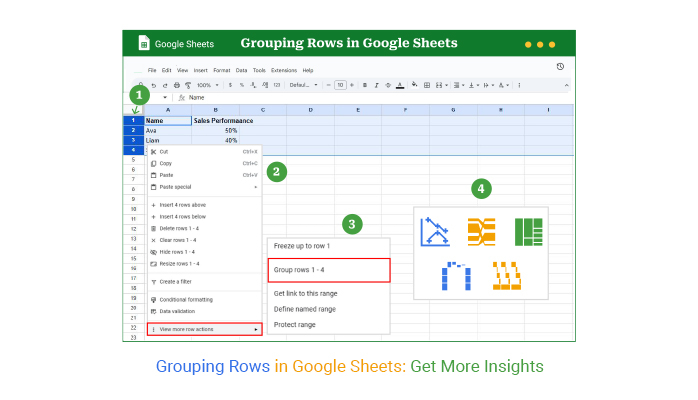Click the Redo toolbar icon
Image resolution: width=698 pixels, height=400 pixels.
[165, 85]
